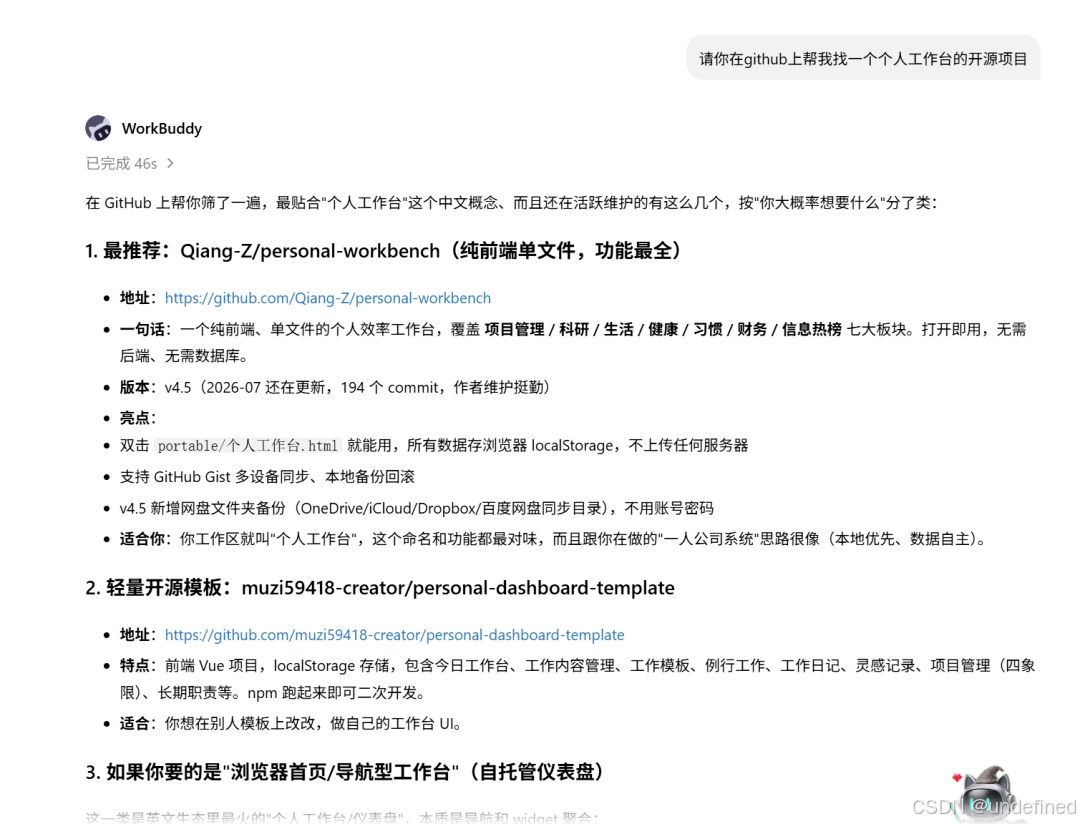Click the 一句话 description bullet
1080x824 pixels.
coord(573,342)
